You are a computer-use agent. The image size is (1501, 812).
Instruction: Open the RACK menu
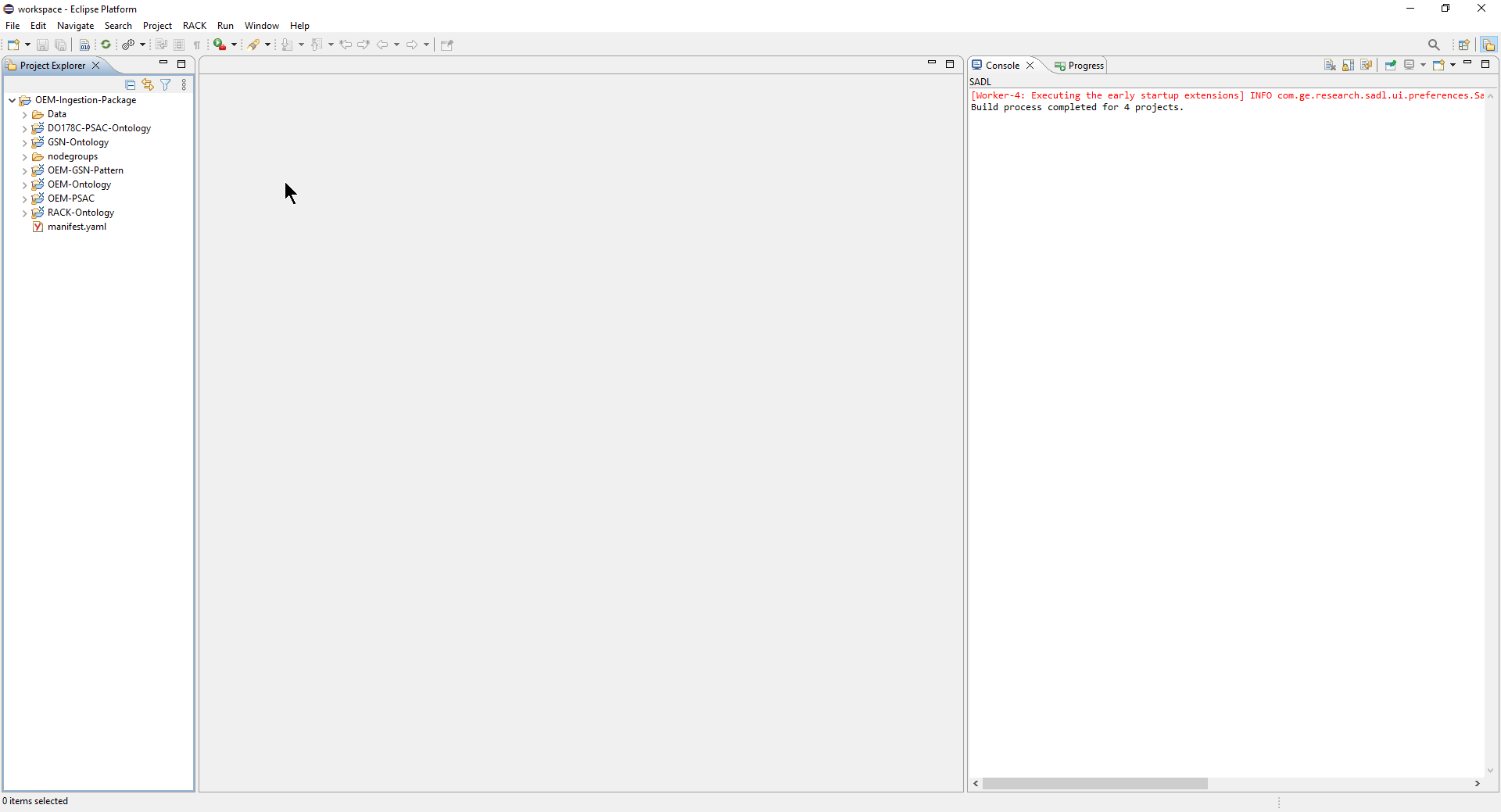[195, 26]
